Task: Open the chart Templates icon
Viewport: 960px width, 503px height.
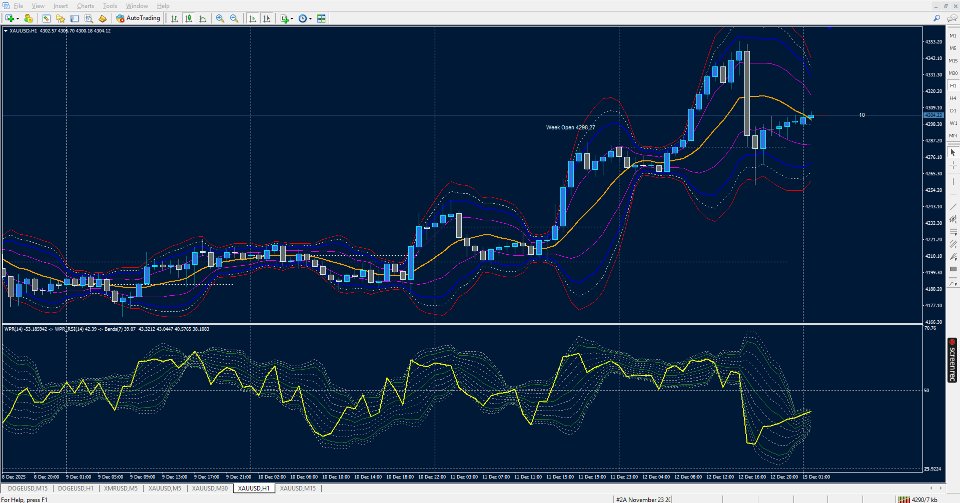Action: click(x=321, y=18)
